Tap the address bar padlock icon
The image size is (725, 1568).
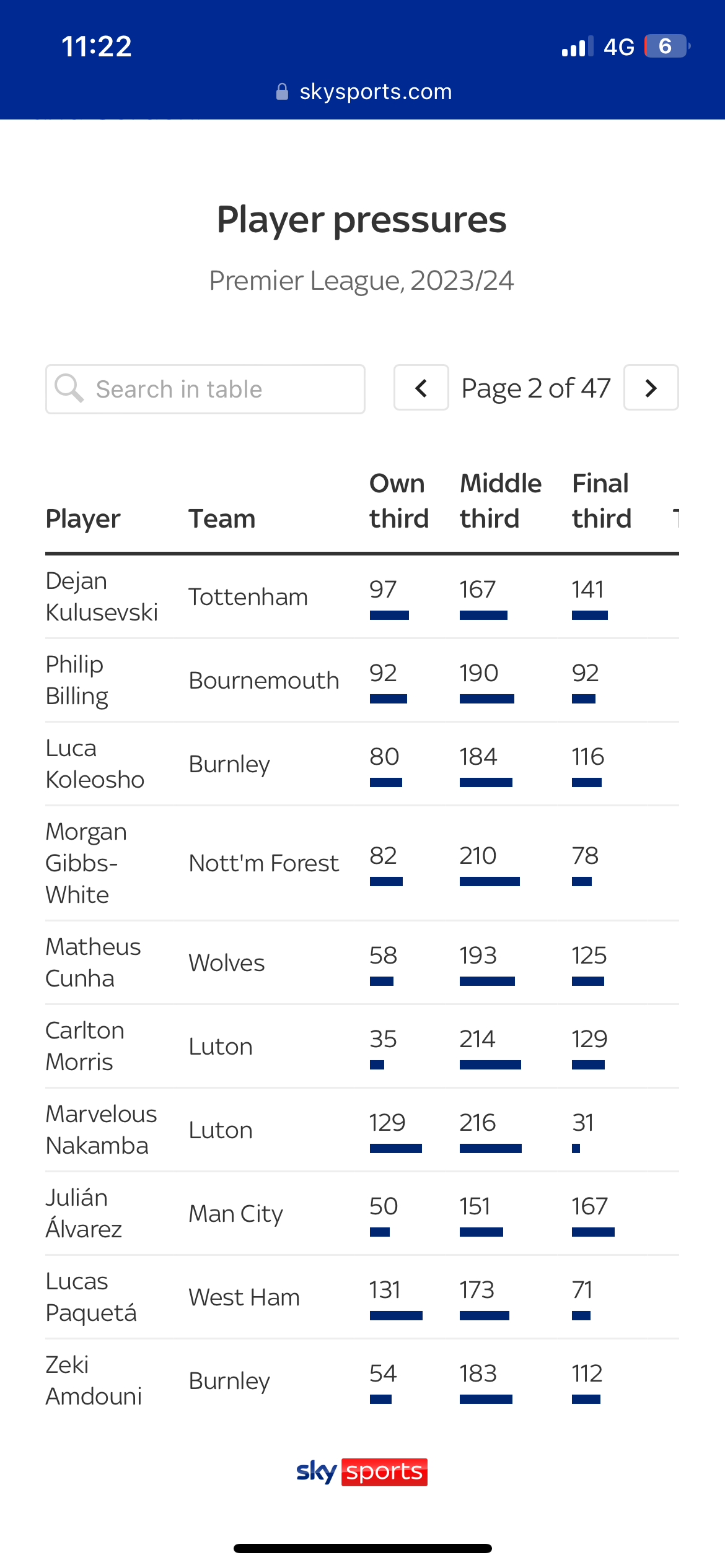click(x=282, y=92)
